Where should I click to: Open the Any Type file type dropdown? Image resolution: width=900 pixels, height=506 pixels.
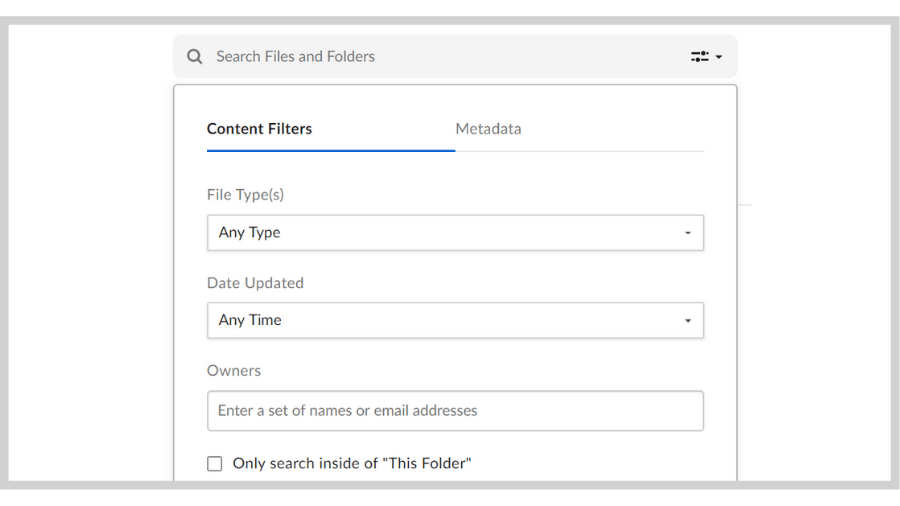[455, 232]
